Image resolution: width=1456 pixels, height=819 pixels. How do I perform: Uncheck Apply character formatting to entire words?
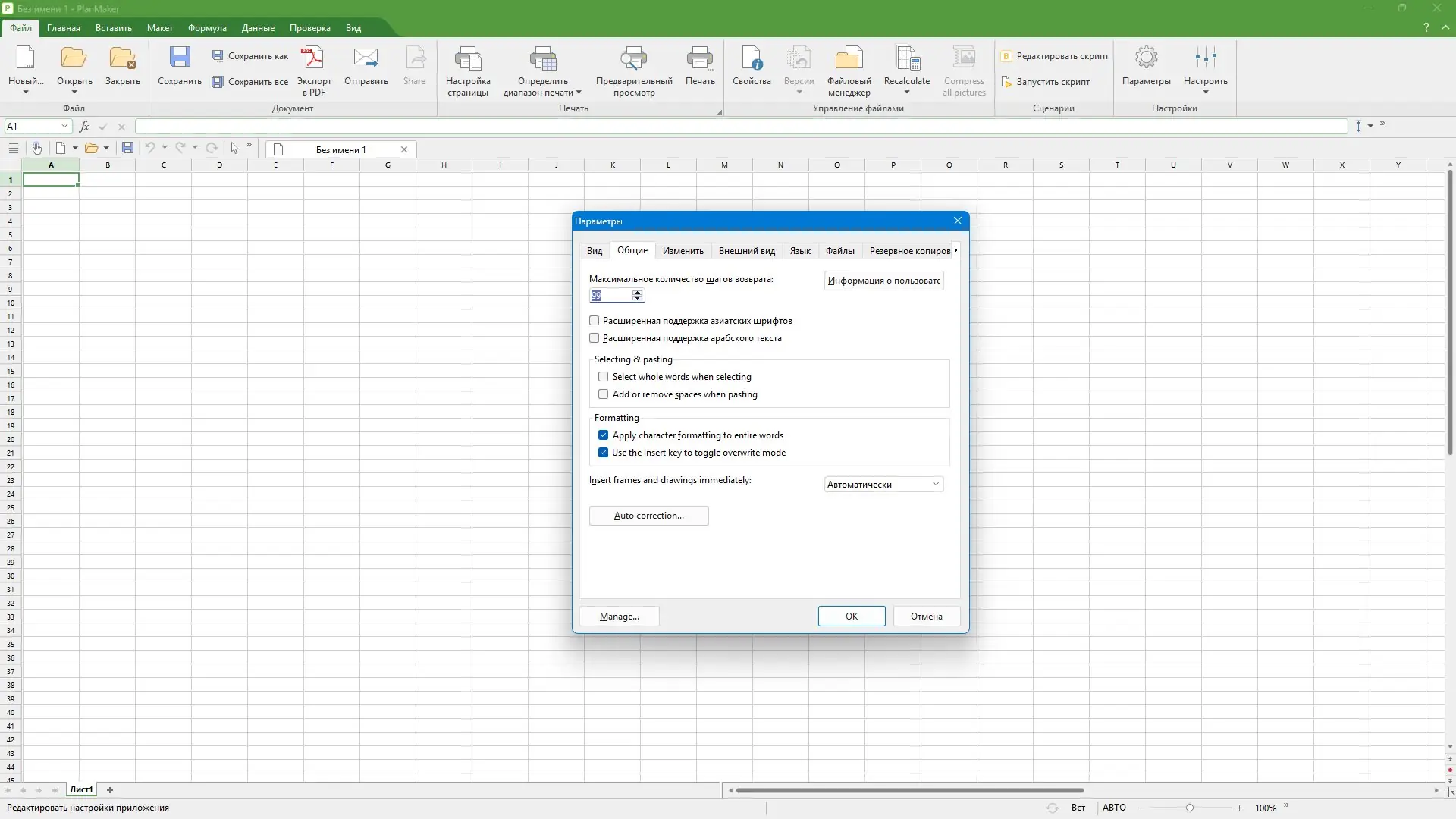604,435
